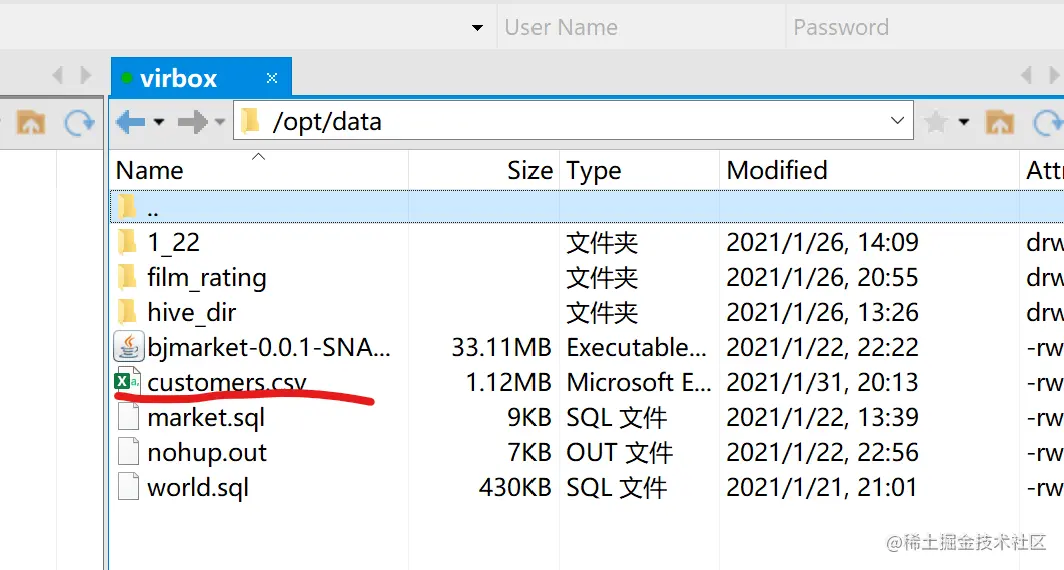This screenshot has width=1064, height=570.
Task: Click the file icon of nohup.out
Action: coord(128,452)
